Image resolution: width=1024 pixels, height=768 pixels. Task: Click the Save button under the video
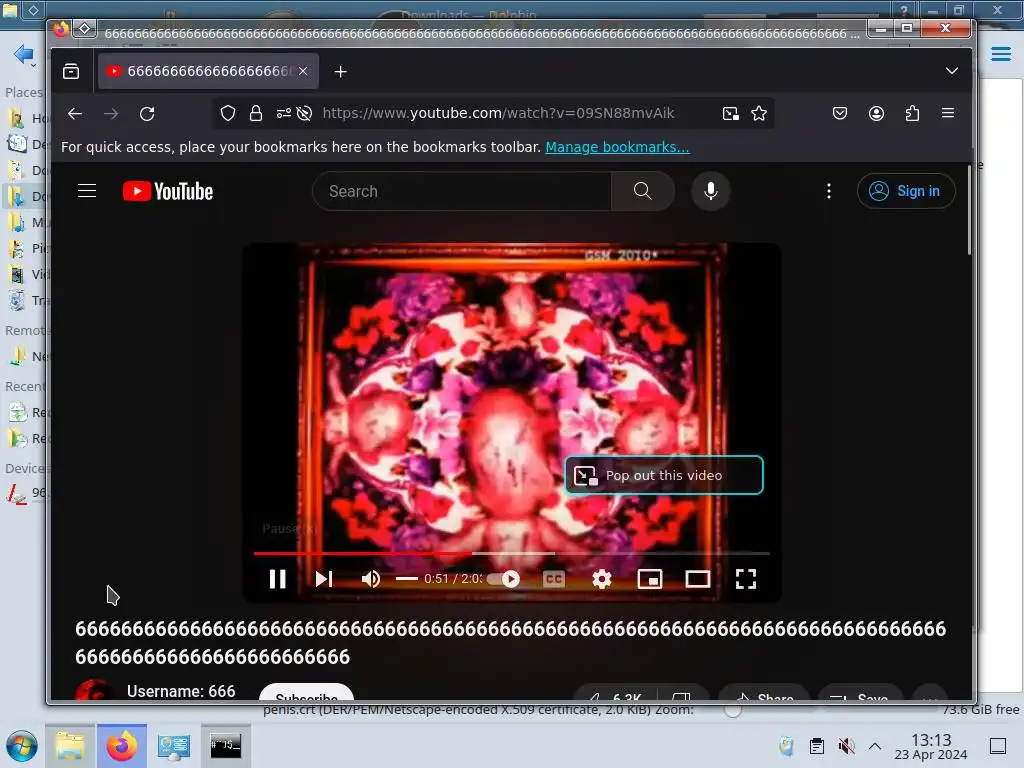[x=861, y=695]
